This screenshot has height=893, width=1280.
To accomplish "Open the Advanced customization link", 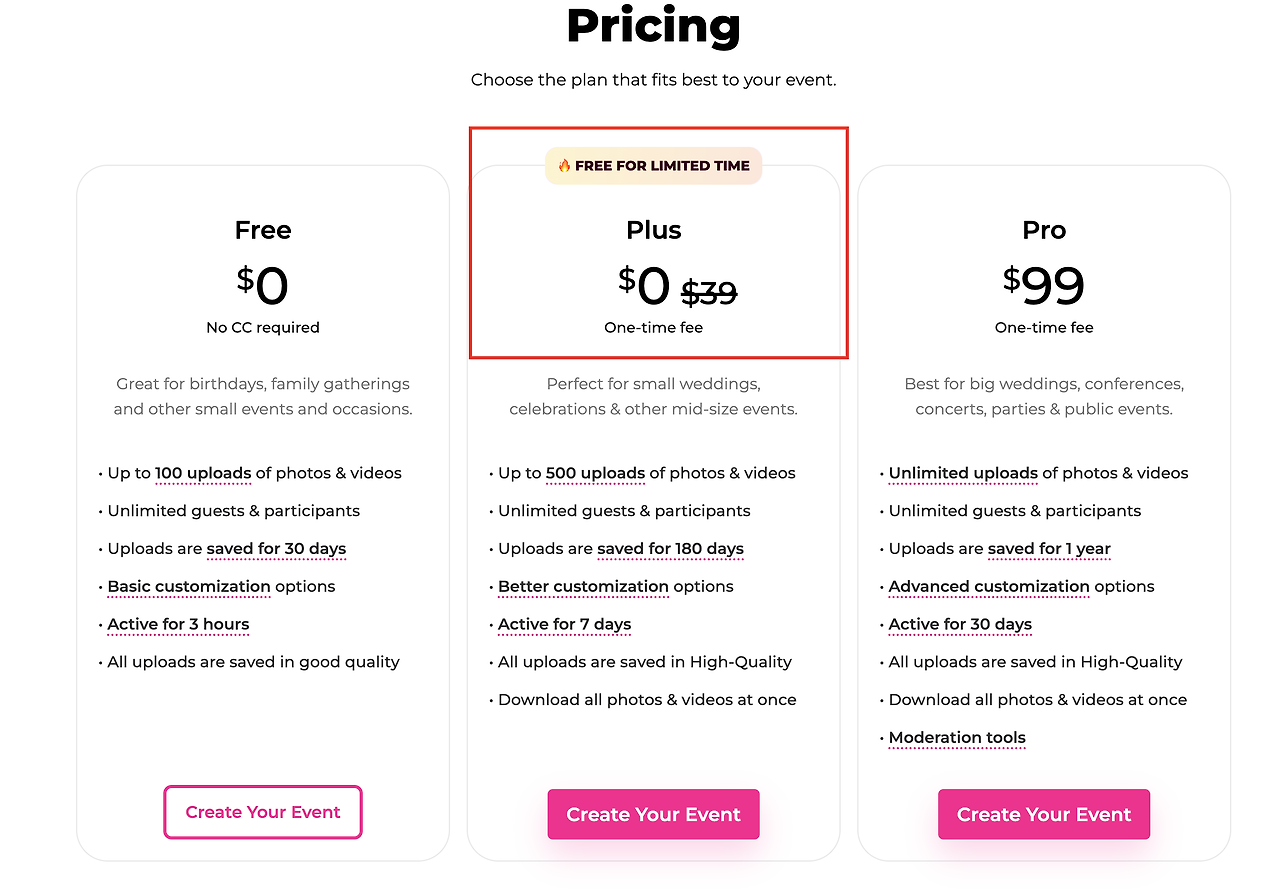I will click(x=988, y=587).
